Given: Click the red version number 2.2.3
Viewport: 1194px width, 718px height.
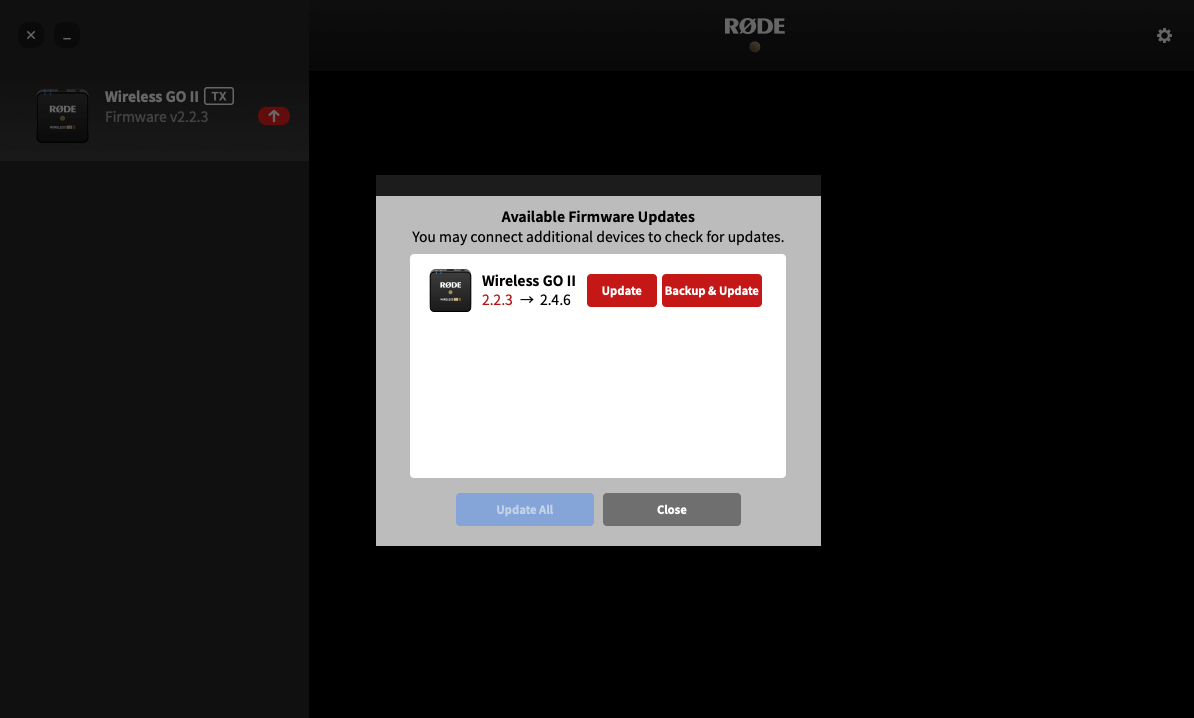Looking at the screenshot, I should [x=497, y=299].
